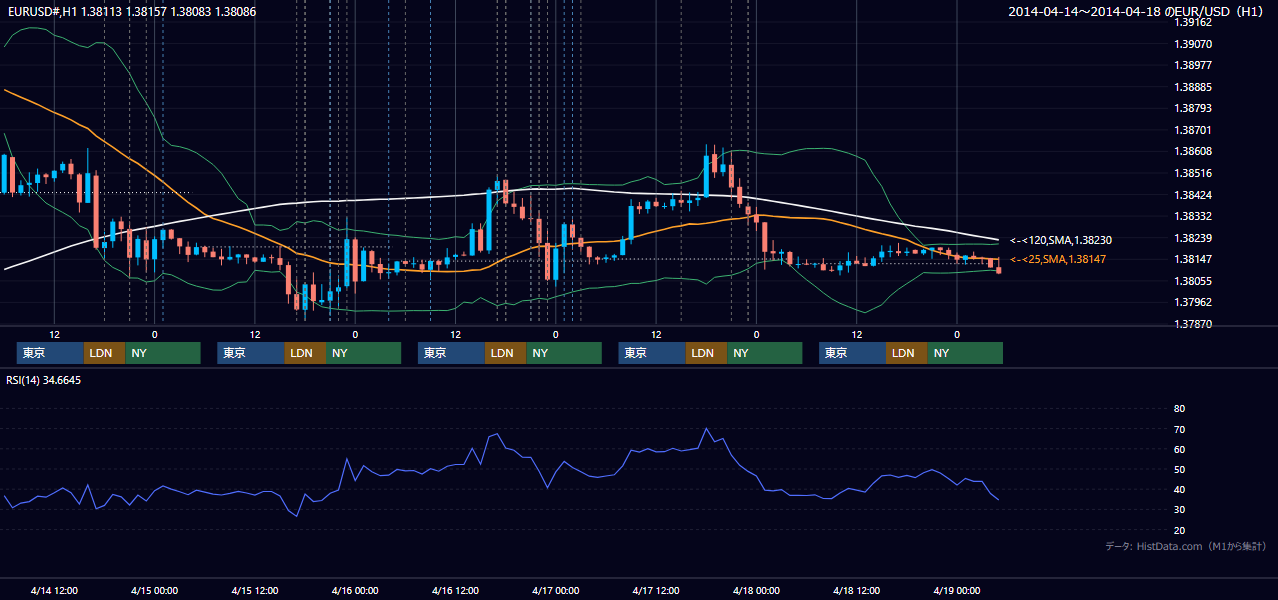Click price axis value 1.38608

pos(1193,151)
